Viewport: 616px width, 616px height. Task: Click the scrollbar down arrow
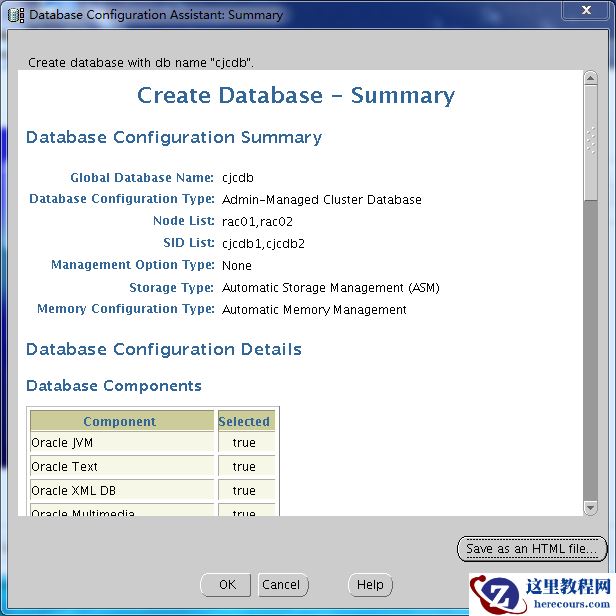590,507
